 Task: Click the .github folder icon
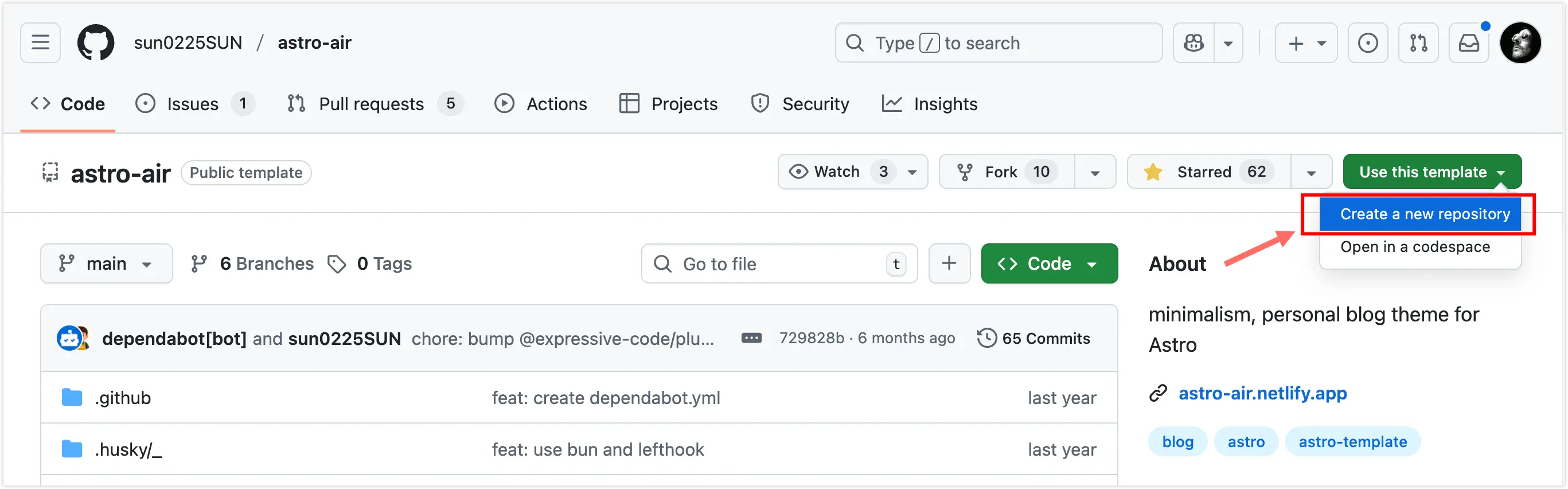[72, 397]
